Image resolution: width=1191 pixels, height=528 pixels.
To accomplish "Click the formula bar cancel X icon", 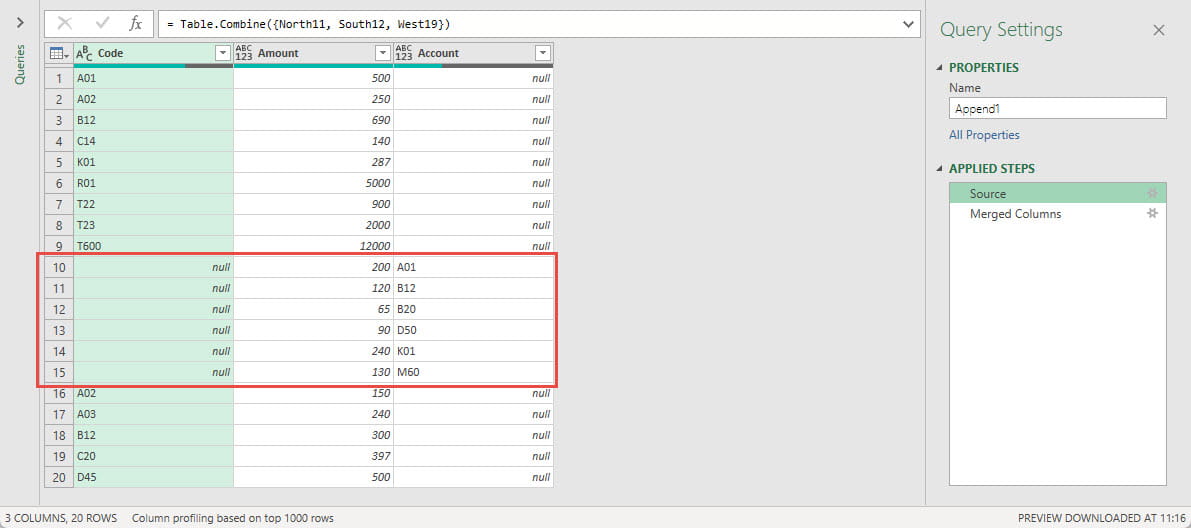I will click(x=65, y=24).
